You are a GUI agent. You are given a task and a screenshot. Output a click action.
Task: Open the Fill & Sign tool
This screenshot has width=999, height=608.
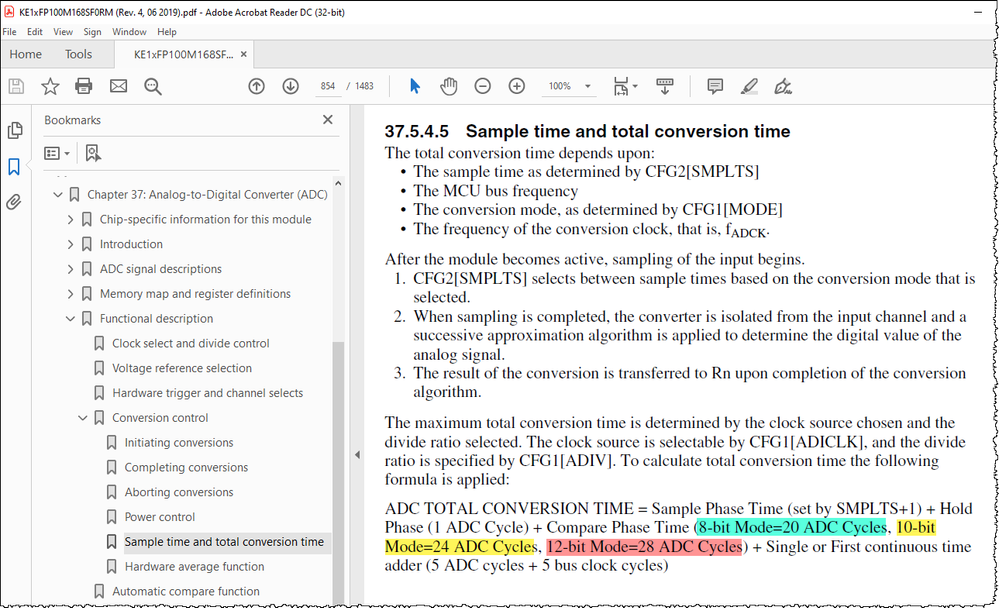(783, 86)
